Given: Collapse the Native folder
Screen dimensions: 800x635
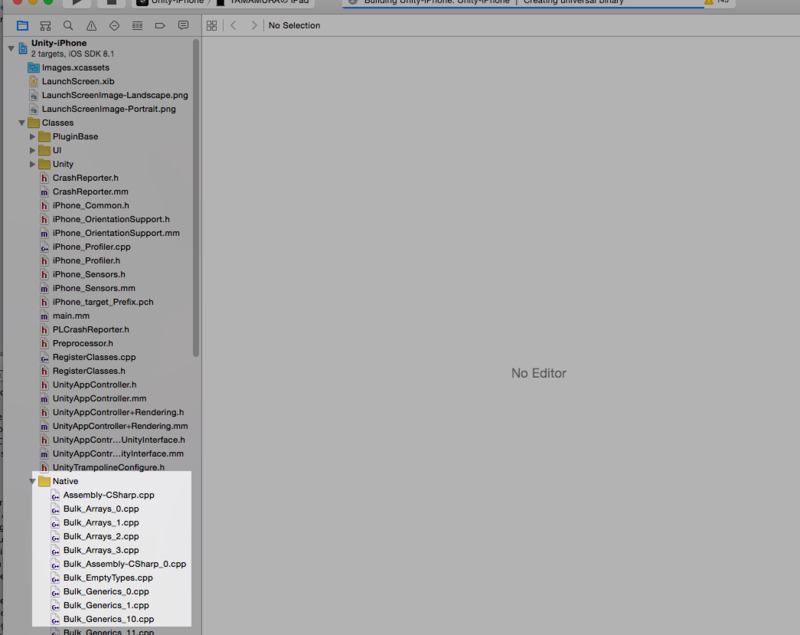Looking at the screenshot, I should [x=32, y=481].
